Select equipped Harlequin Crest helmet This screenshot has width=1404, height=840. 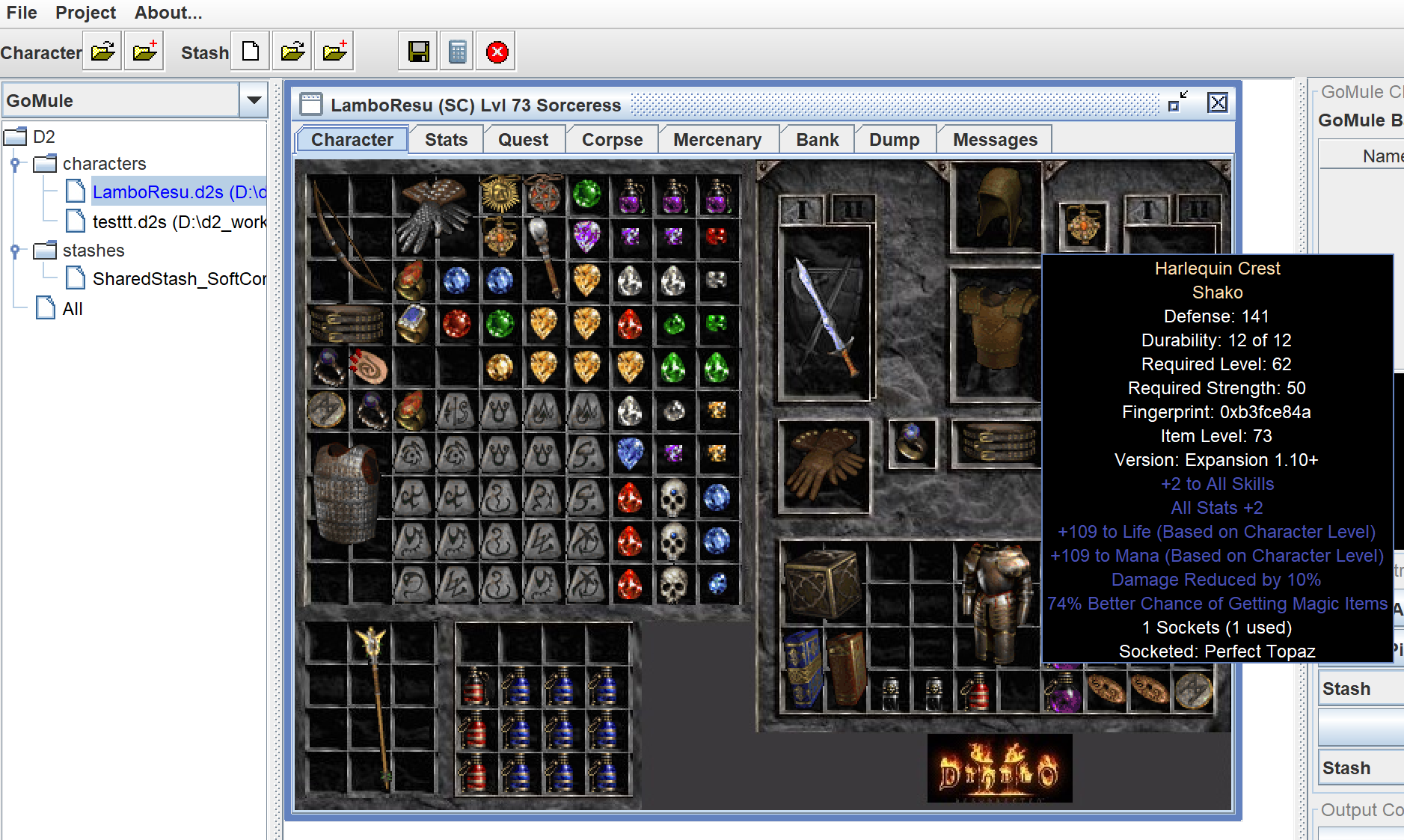pyautogui.click(x=996, y=206)
